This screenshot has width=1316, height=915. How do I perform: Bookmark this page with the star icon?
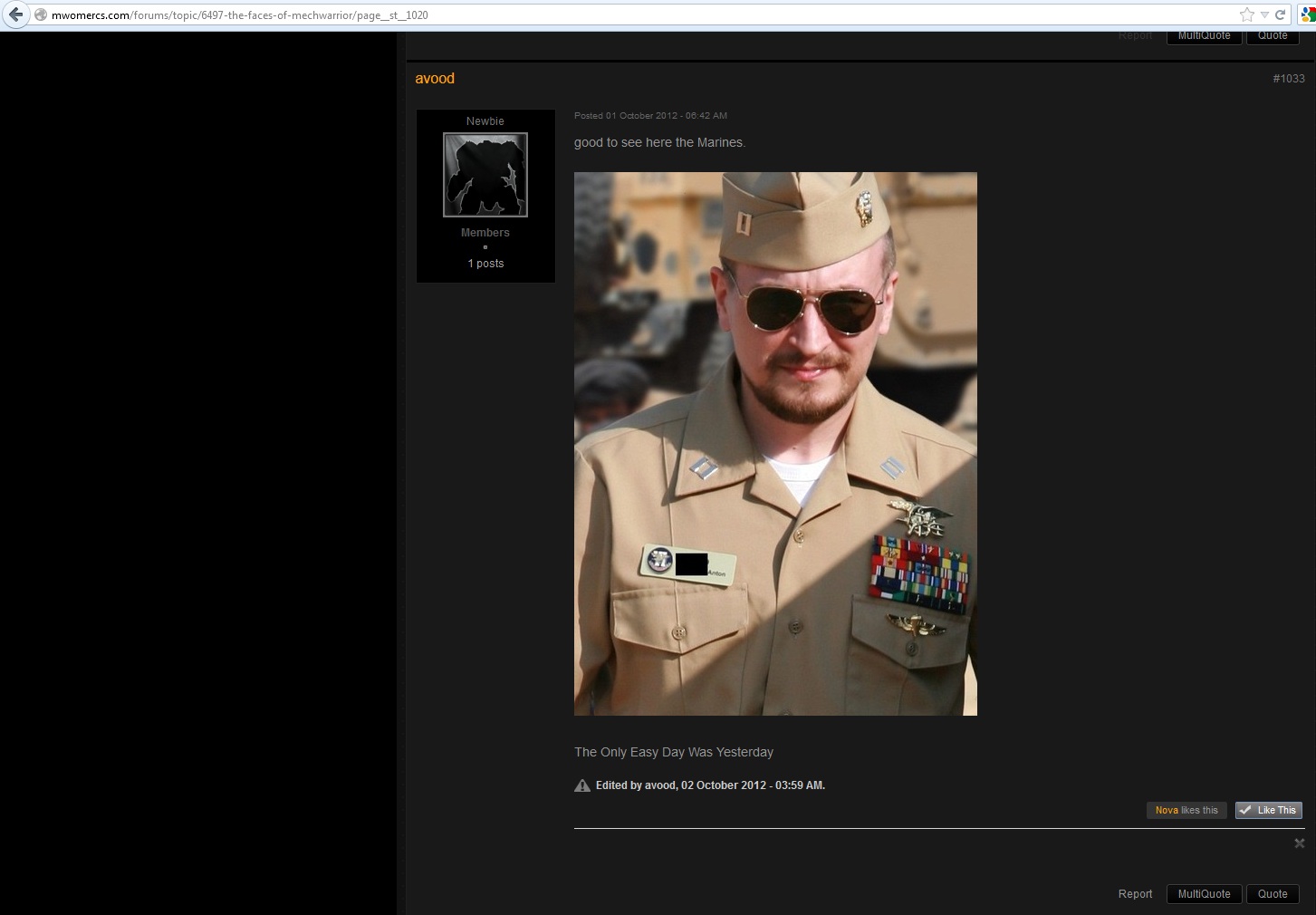click(1247, 14)
